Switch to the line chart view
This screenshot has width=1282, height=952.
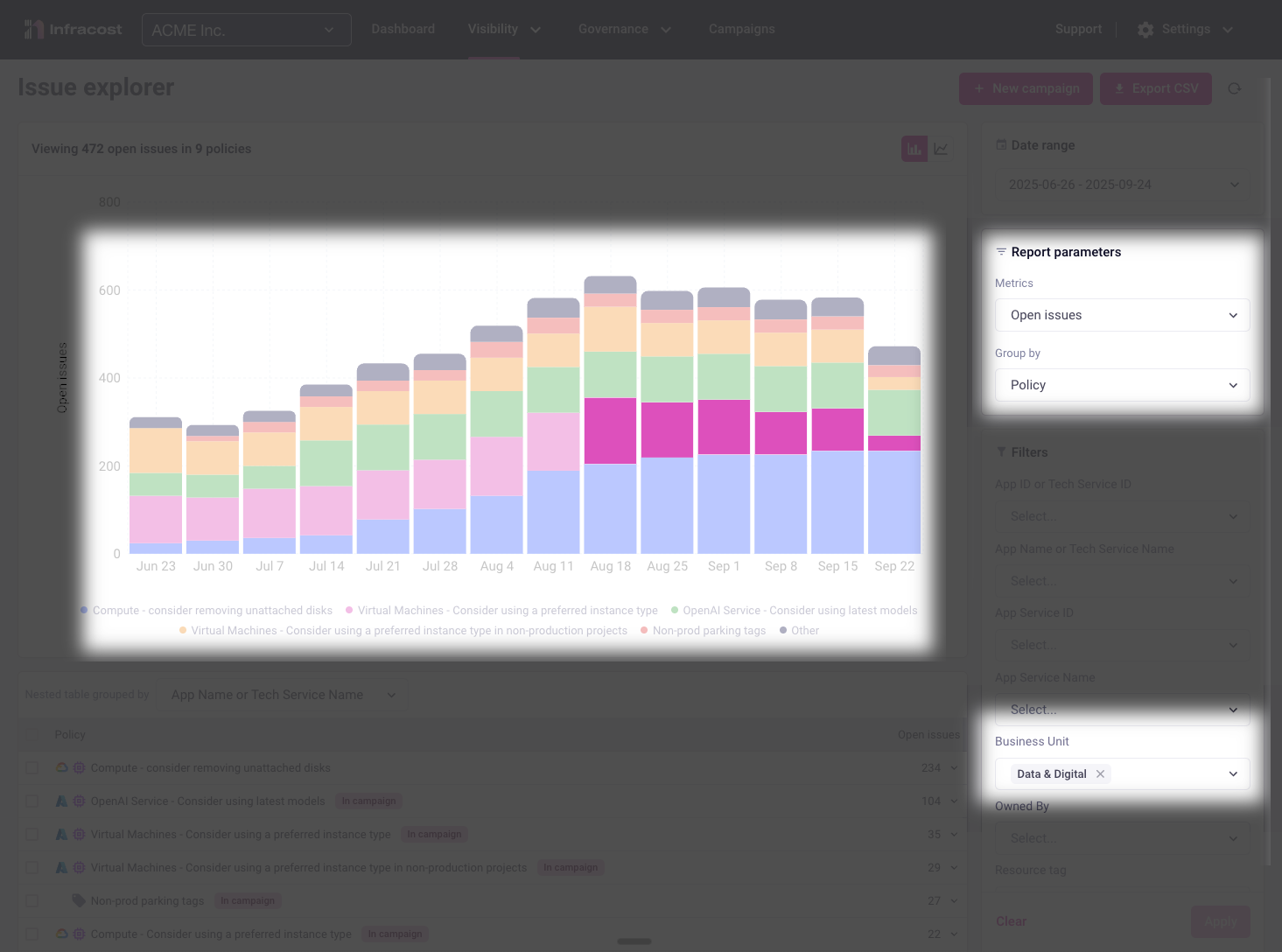[x=941, y=149]
